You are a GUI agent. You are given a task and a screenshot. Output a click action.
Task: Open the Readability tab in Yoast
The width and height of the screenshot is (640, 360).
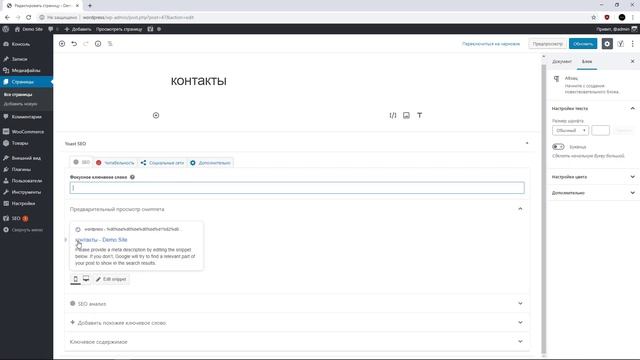[x=116, y=163]
